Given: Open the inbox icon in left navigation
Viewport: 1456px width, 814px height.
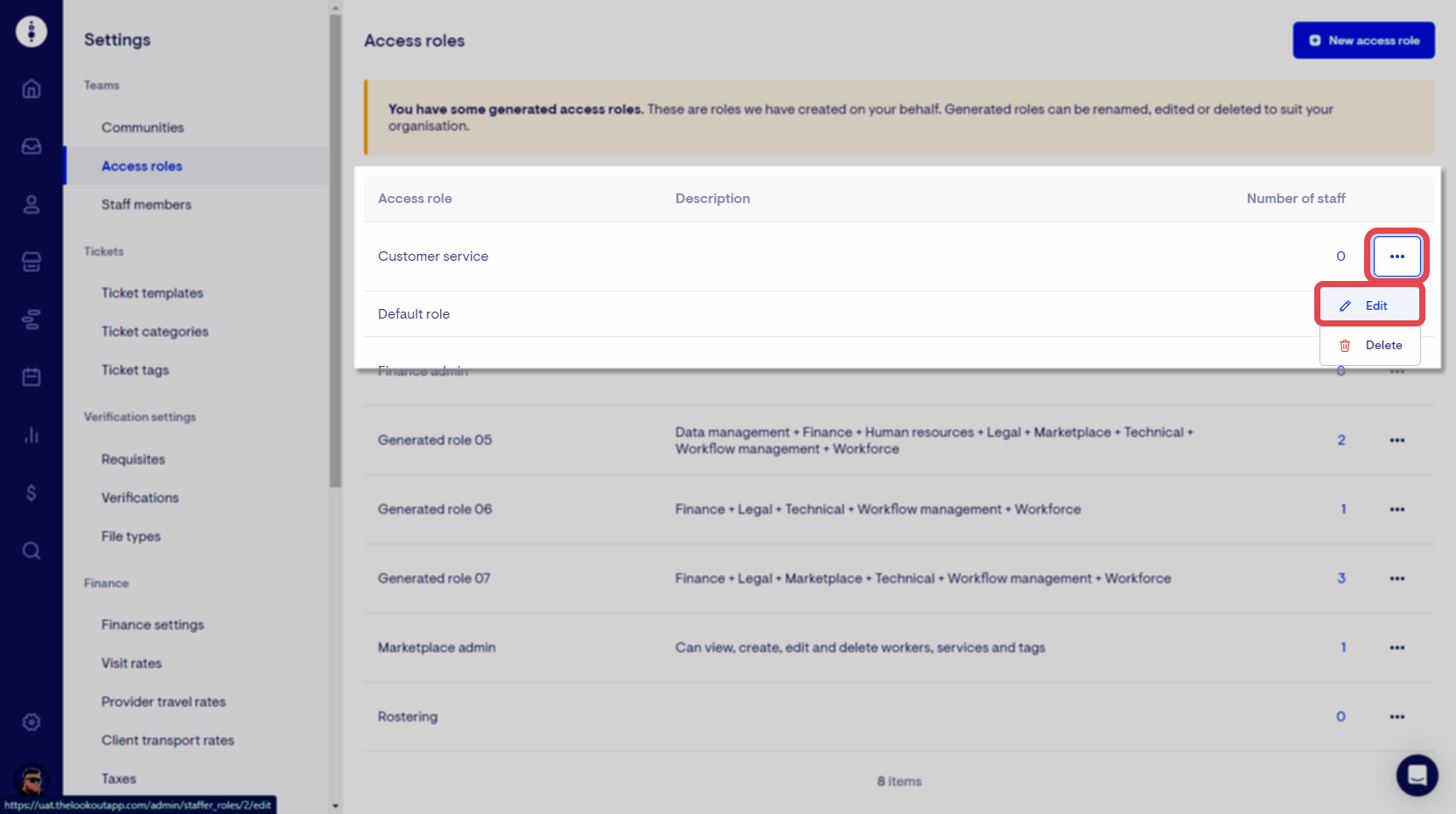Looking at the screenshot, I should coord(31,146).
